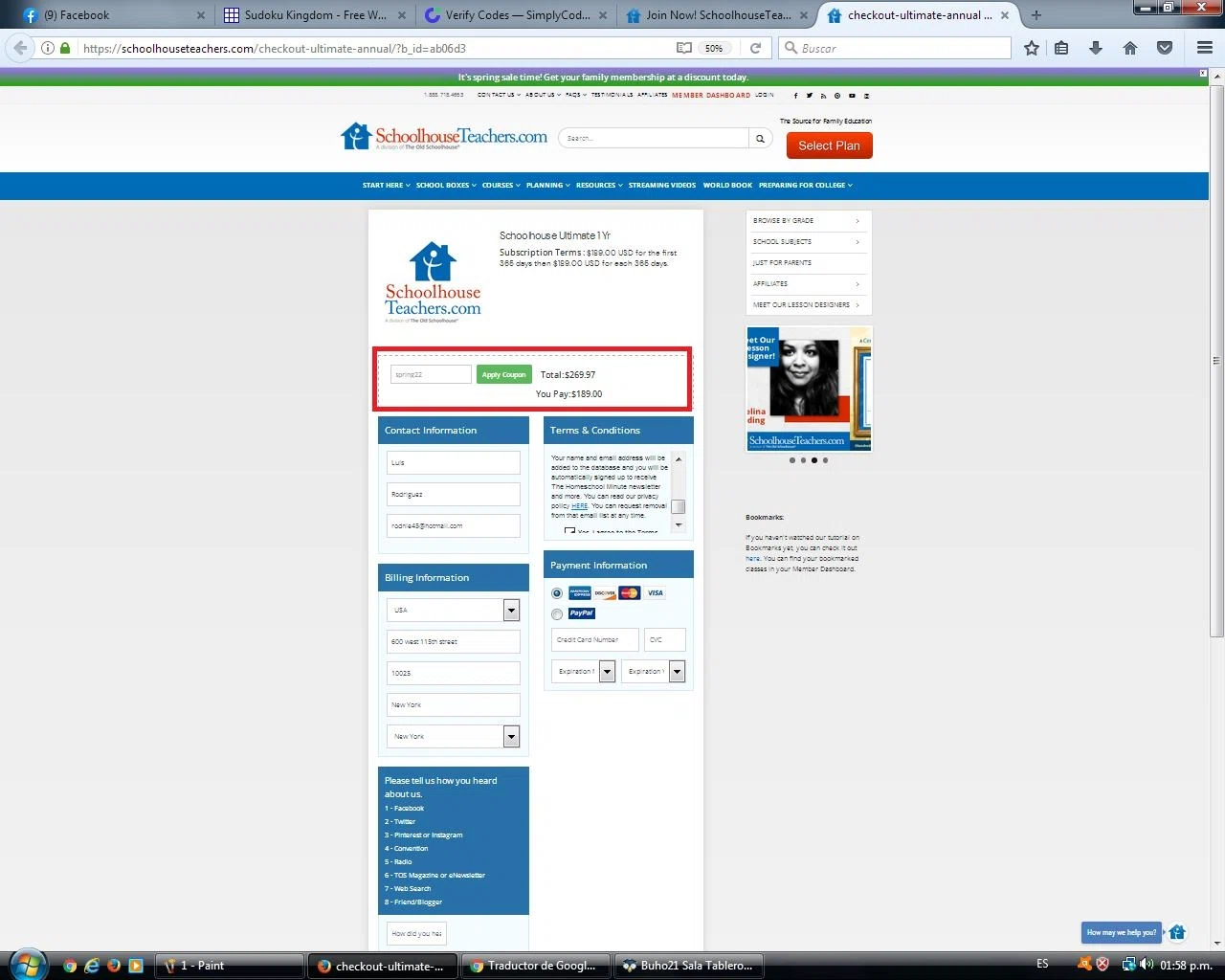
Task: Switch to Verify Codes SimplyCodes tab
Action: click(x=514, y=15)
